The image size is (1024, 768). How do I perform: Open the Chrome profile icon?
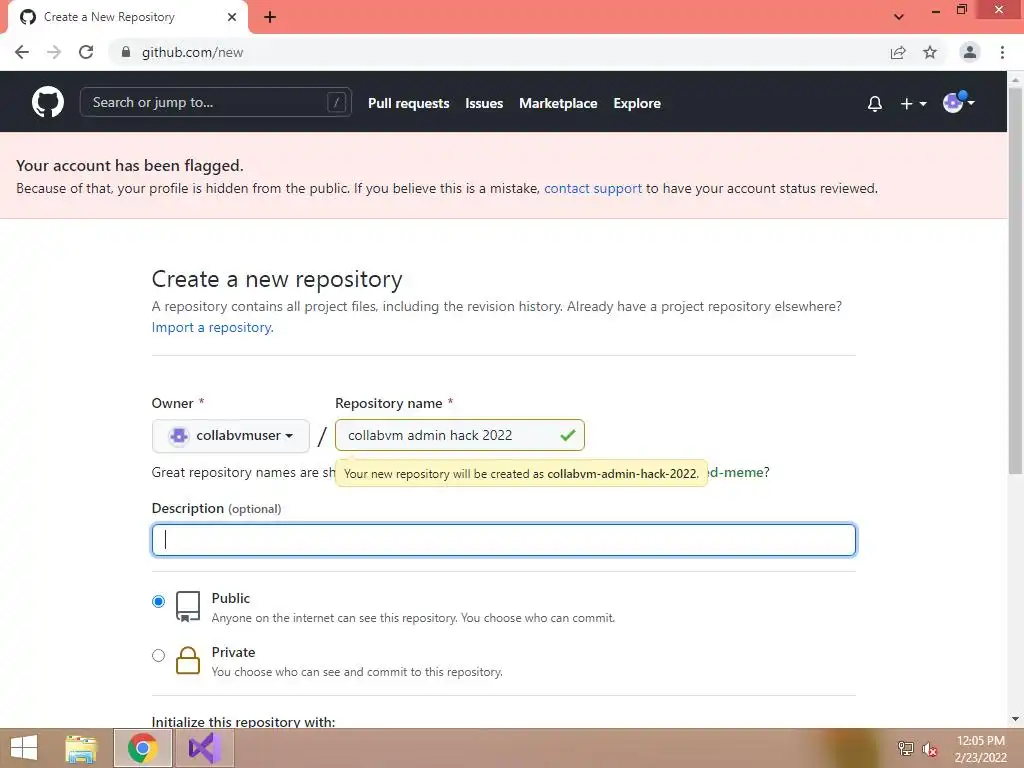coord(970,52)
